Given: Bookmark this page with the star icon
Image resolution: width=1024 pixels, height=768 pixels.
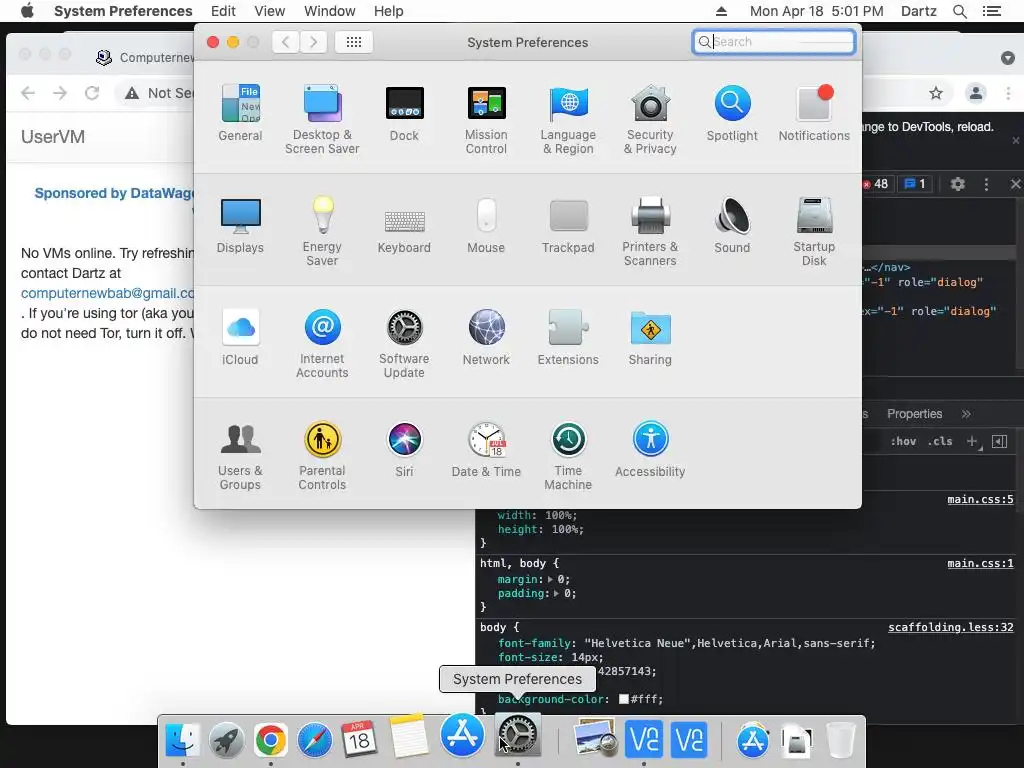Looking at the screenshot, I should 936,93.
